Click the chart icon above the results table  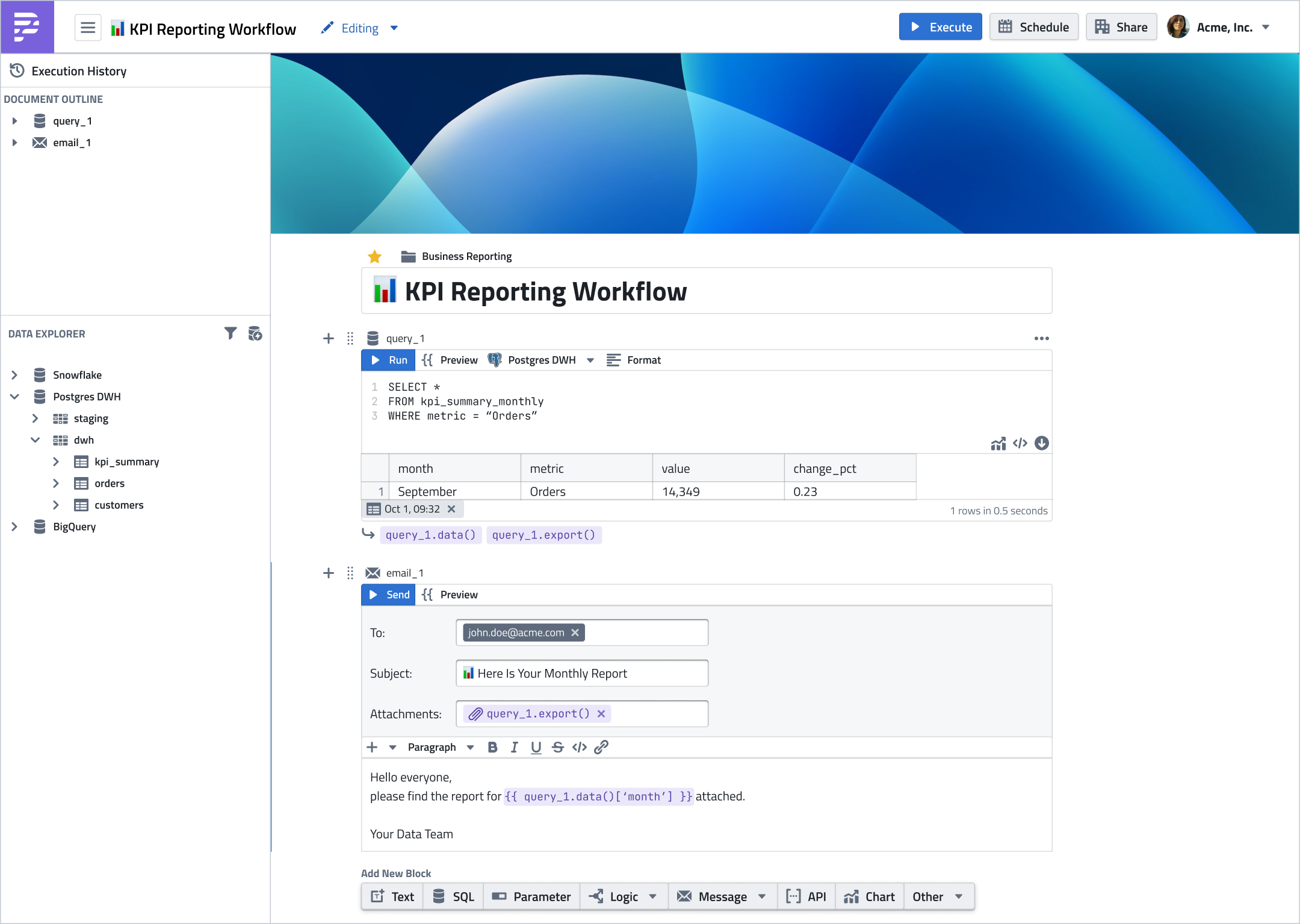[998, 443]
